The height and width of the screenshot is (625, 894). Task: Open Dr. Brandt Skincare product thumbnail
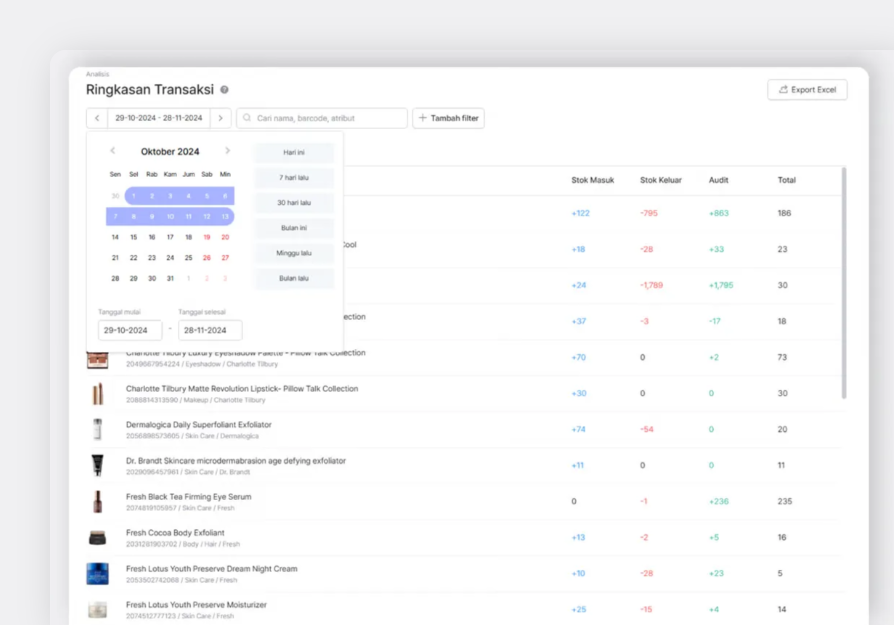coord(97,465)
